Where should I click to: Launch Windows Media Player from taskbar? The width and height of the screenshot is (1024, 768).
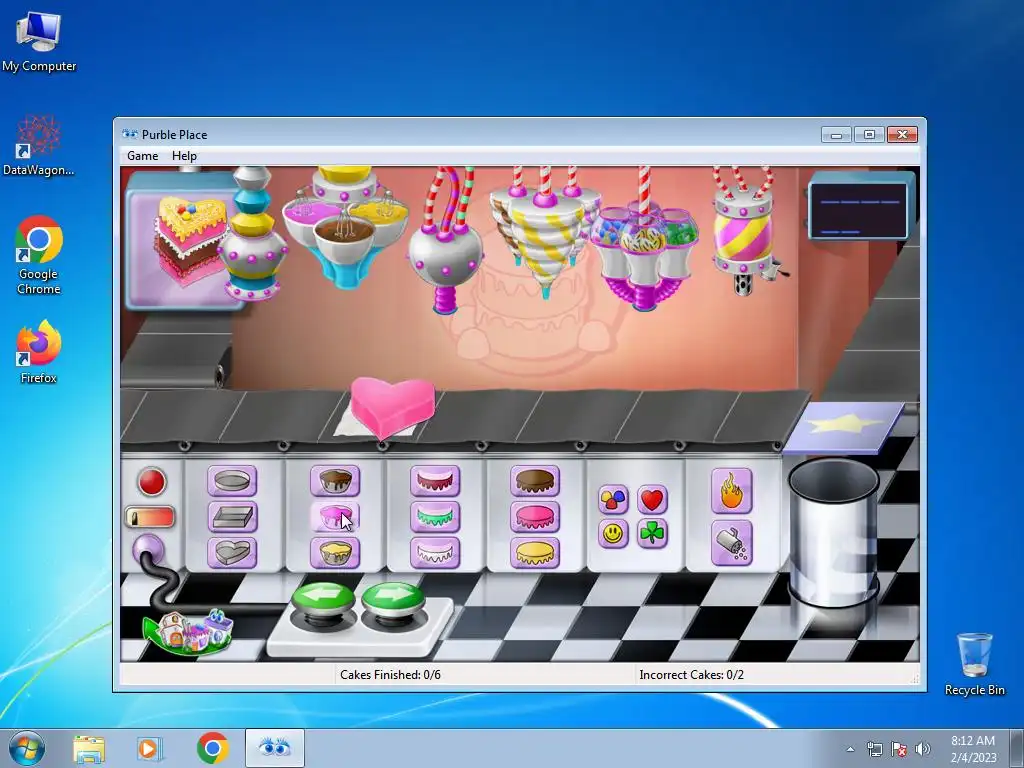pyautogui.click(x=149, y=749)
